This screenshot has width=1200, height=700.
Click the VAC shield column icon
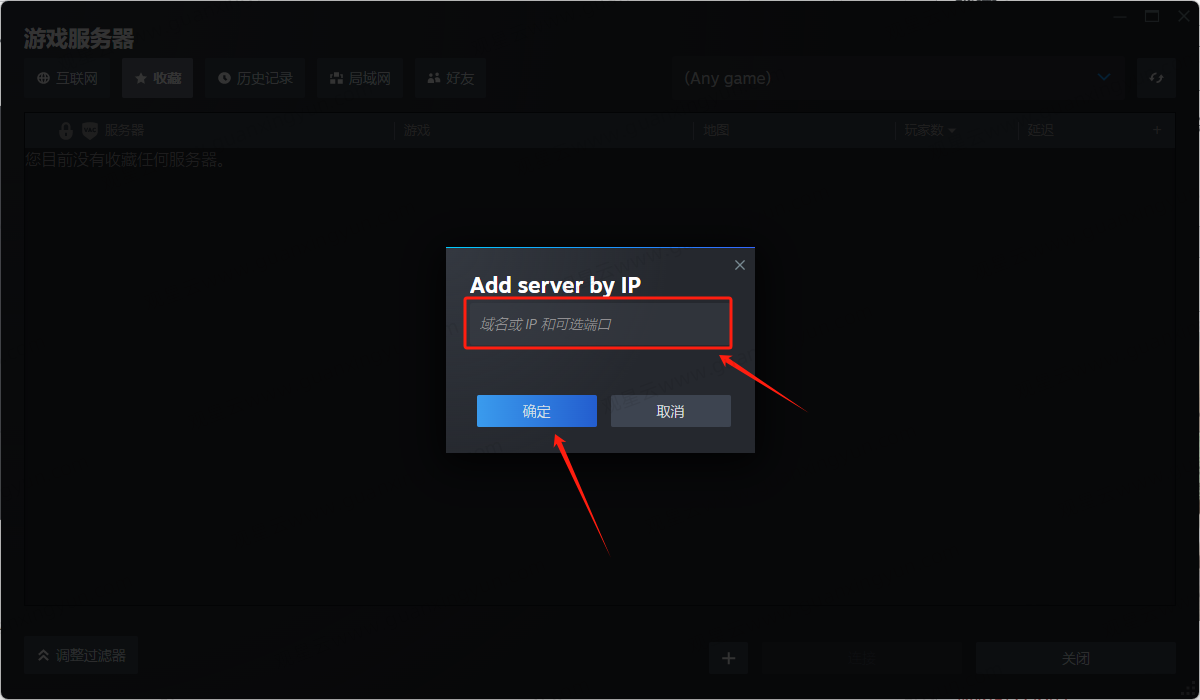[90, 130]
